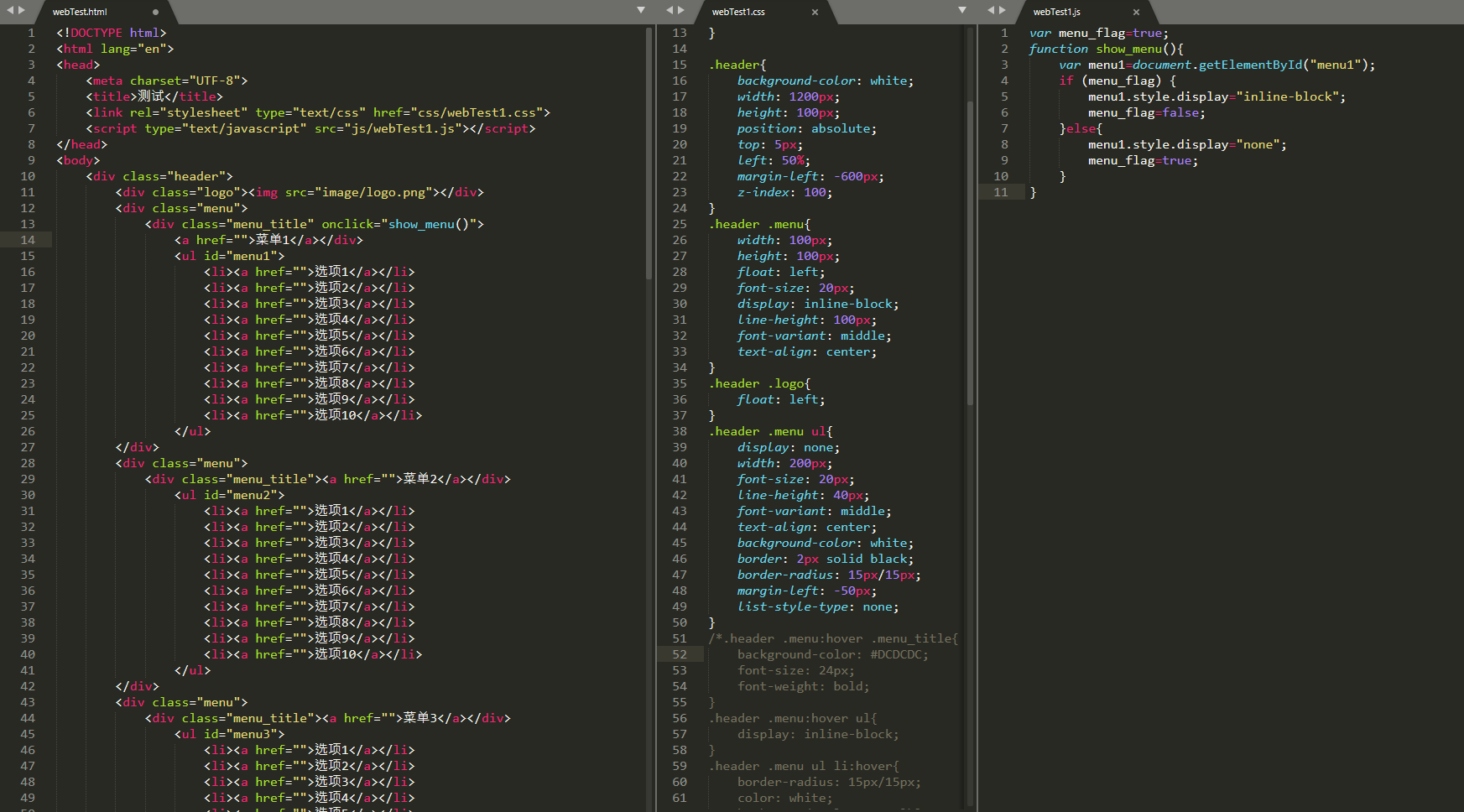The width and height of the screenshot is (1464, 812).
Task: Click the next-tab arrow in the webTest1.css pane
Action: click(x=680, y=10)
